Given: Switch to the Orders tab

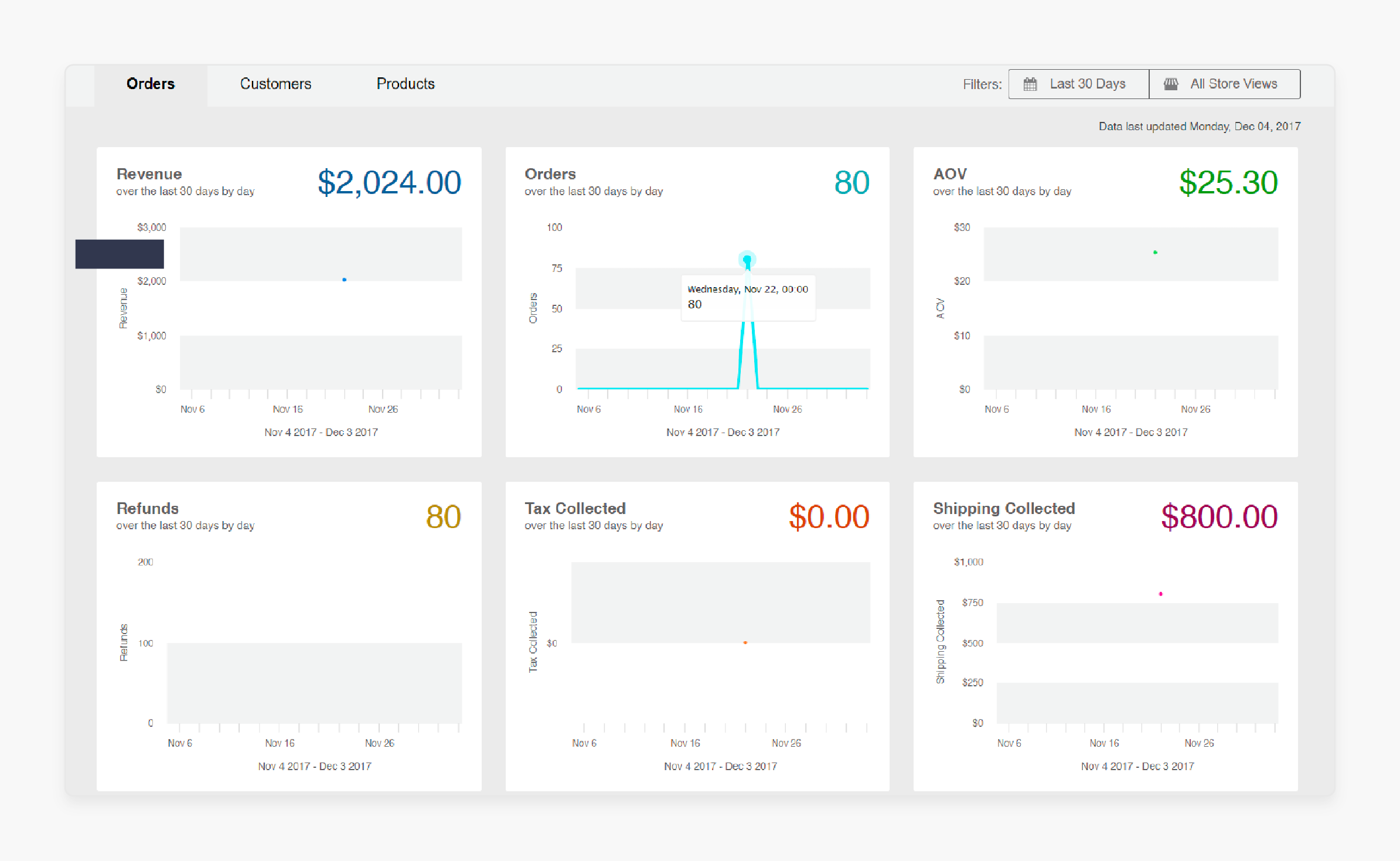Looking at the screenshot, I should pos(151,84).
